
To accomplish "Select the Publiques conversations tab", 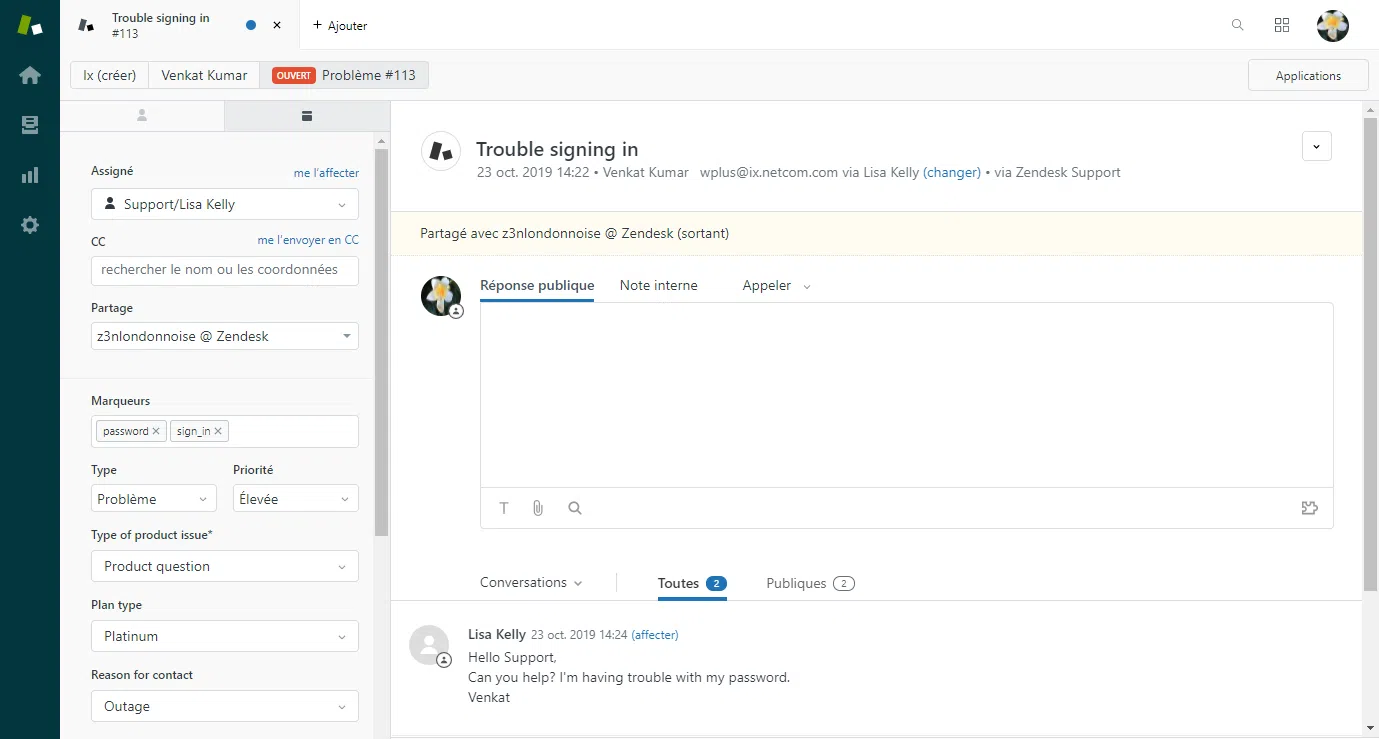I will (809, 583).
